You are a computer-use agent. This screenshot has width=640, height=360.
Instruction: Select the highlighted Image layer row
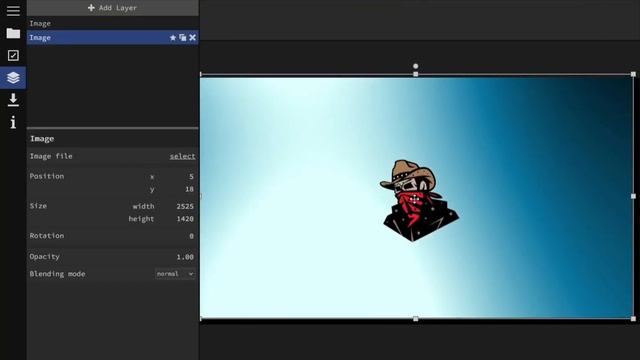click(x=113, y=38)
